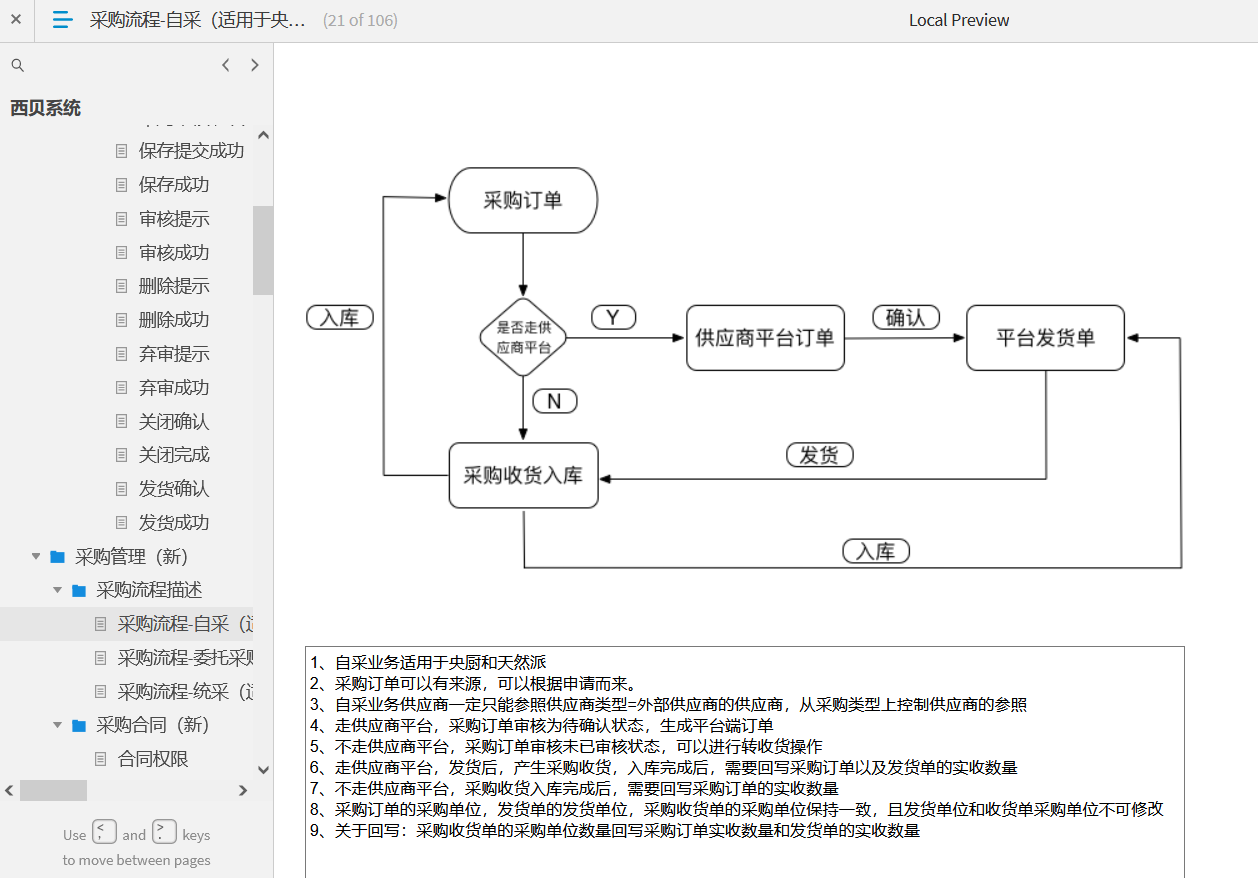Click the 平台发货单 flowchart node
Viewport: 1258px width, 878px height.
point(1045,338)
